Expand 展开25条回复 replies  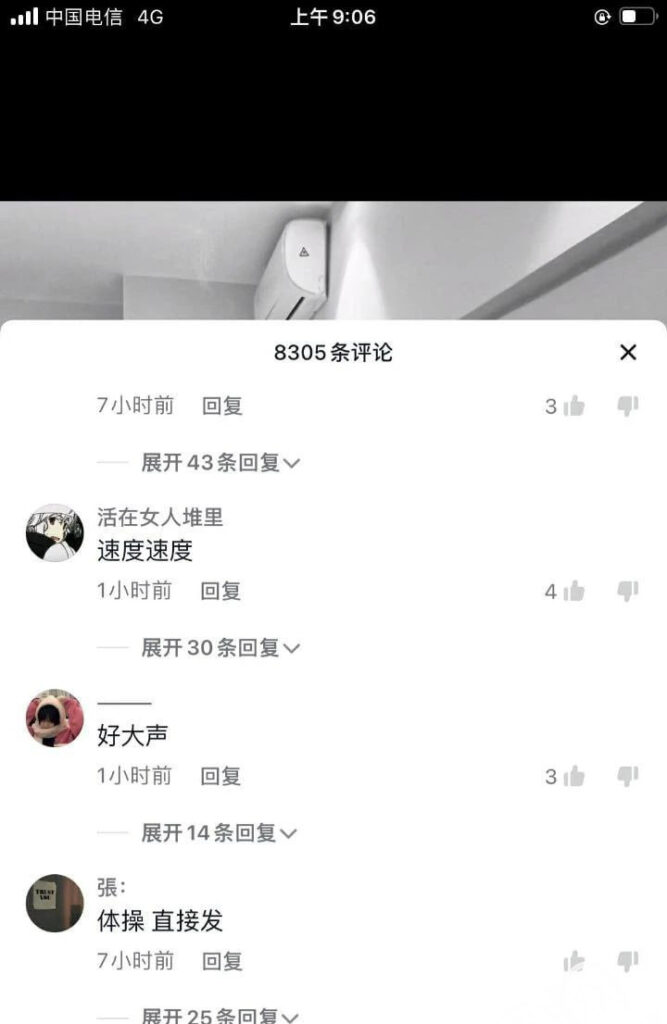(220, 1016)
